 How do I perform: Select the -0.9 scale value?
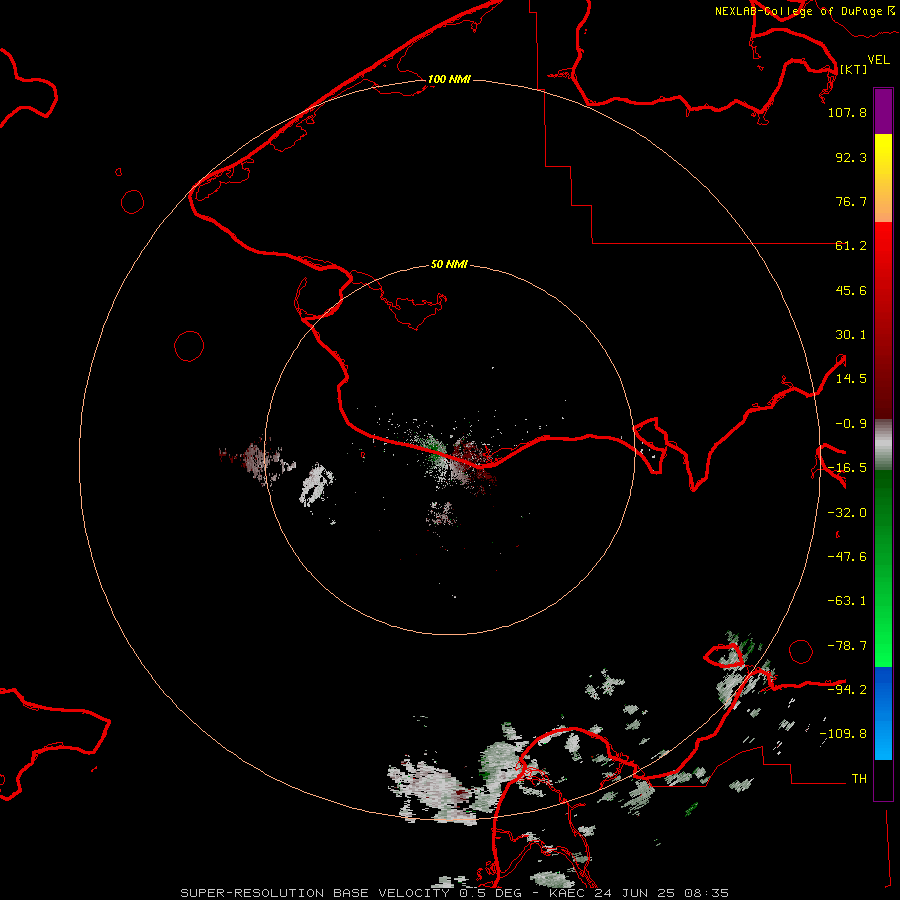(851, 424)
